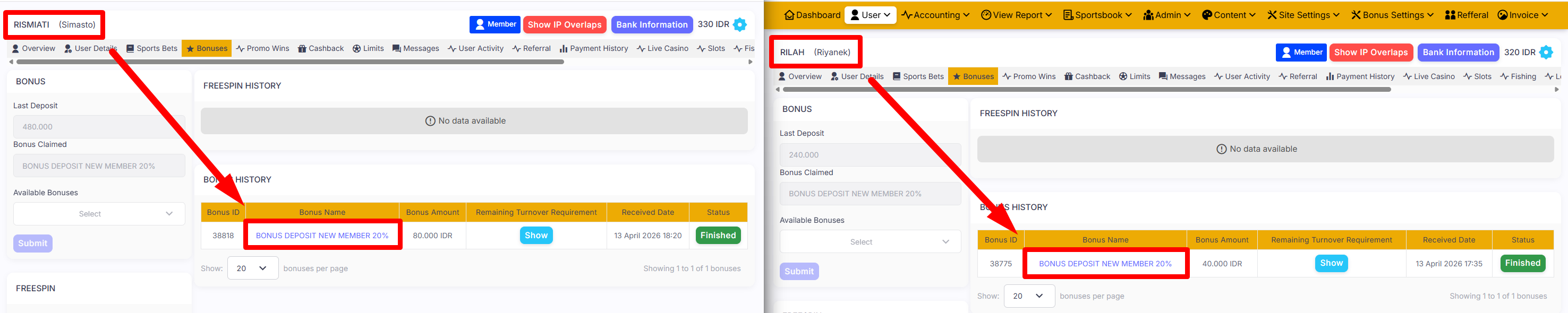
Task: Open Payment History tab in RISMIATI panel
Action: (593, 49)
